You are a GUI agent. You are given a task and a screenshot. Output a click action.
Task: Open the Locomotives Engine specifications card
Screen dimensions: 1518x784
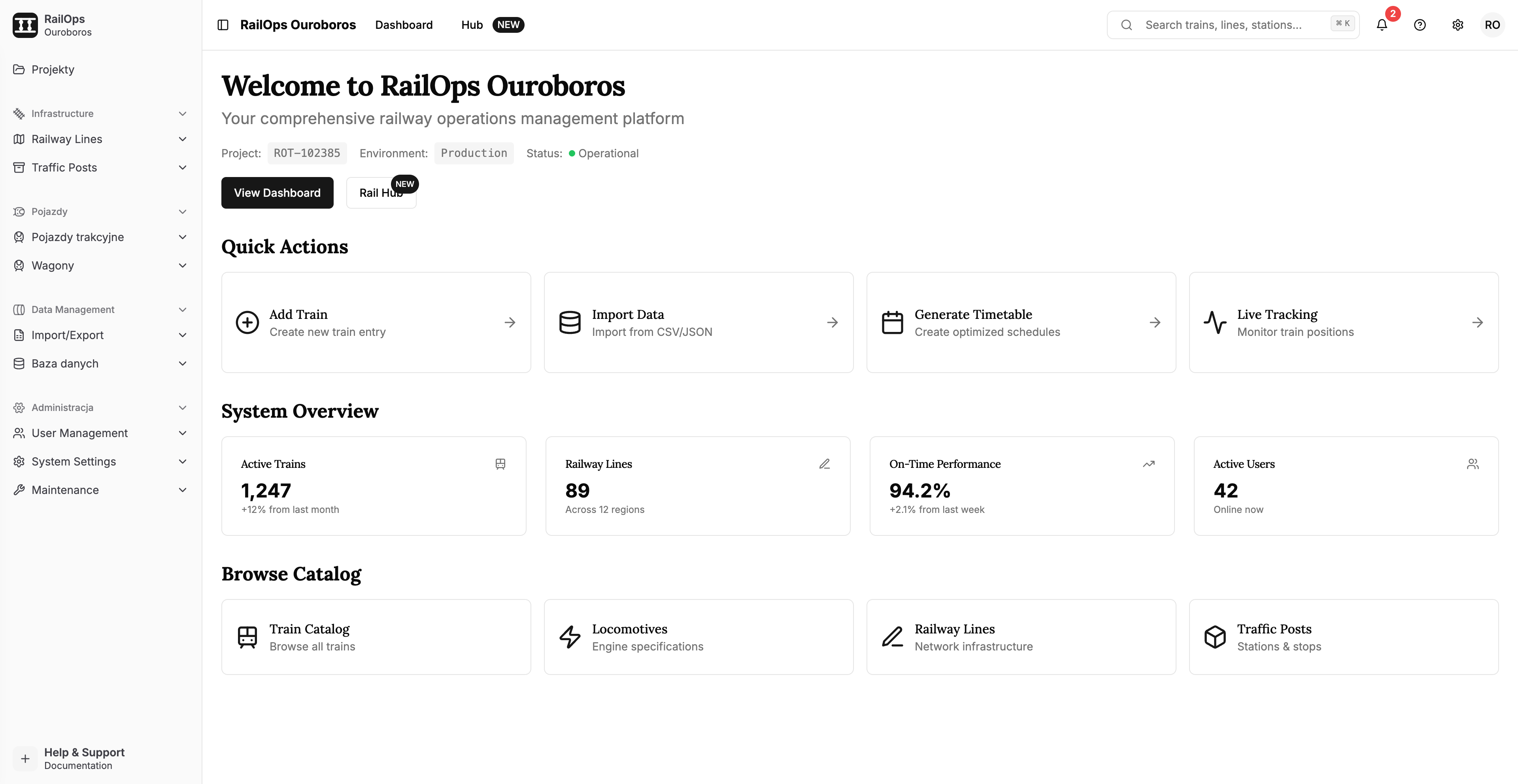(x=698, y=637)
